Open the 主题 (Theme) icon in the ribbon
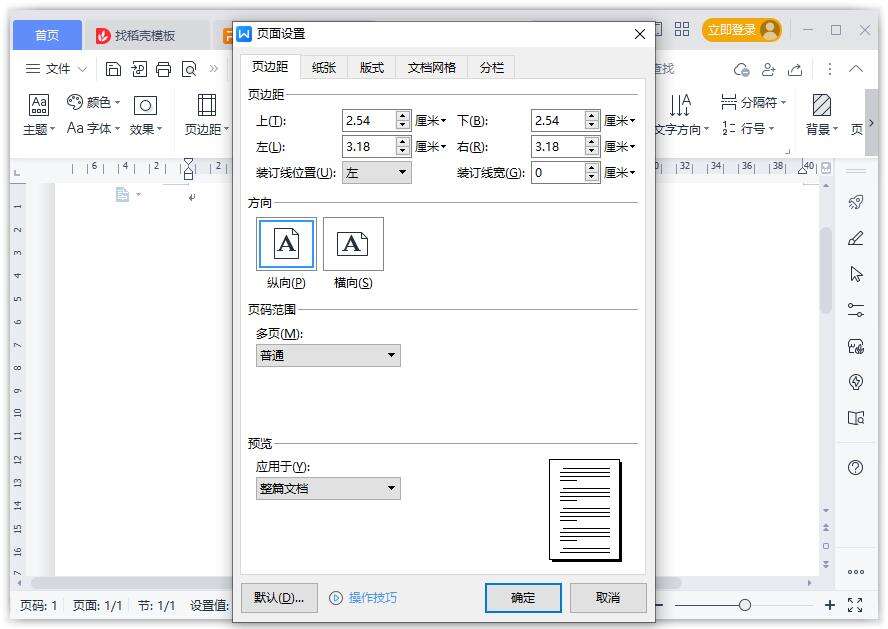 pyautogui.click(x=39, y=105)
